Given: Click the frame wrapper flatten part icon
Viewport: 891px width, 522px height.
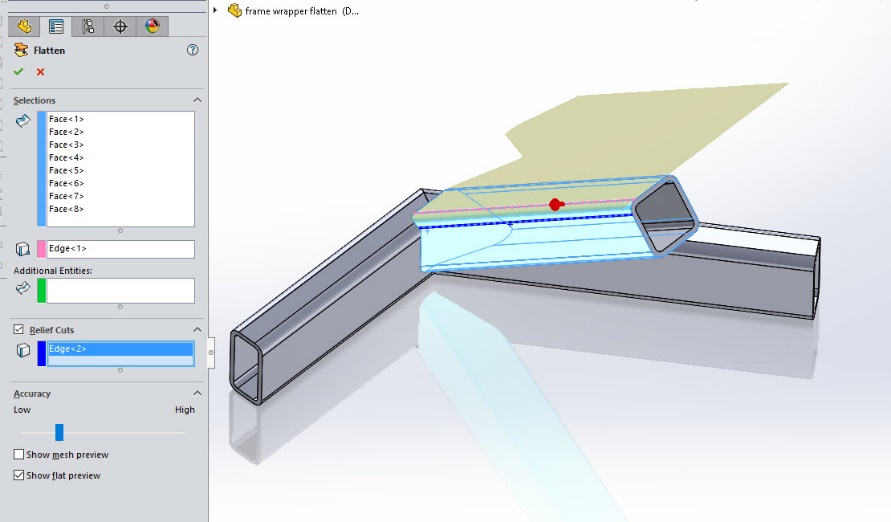Looking at the screenshot, I should click(x=234, y=10).
